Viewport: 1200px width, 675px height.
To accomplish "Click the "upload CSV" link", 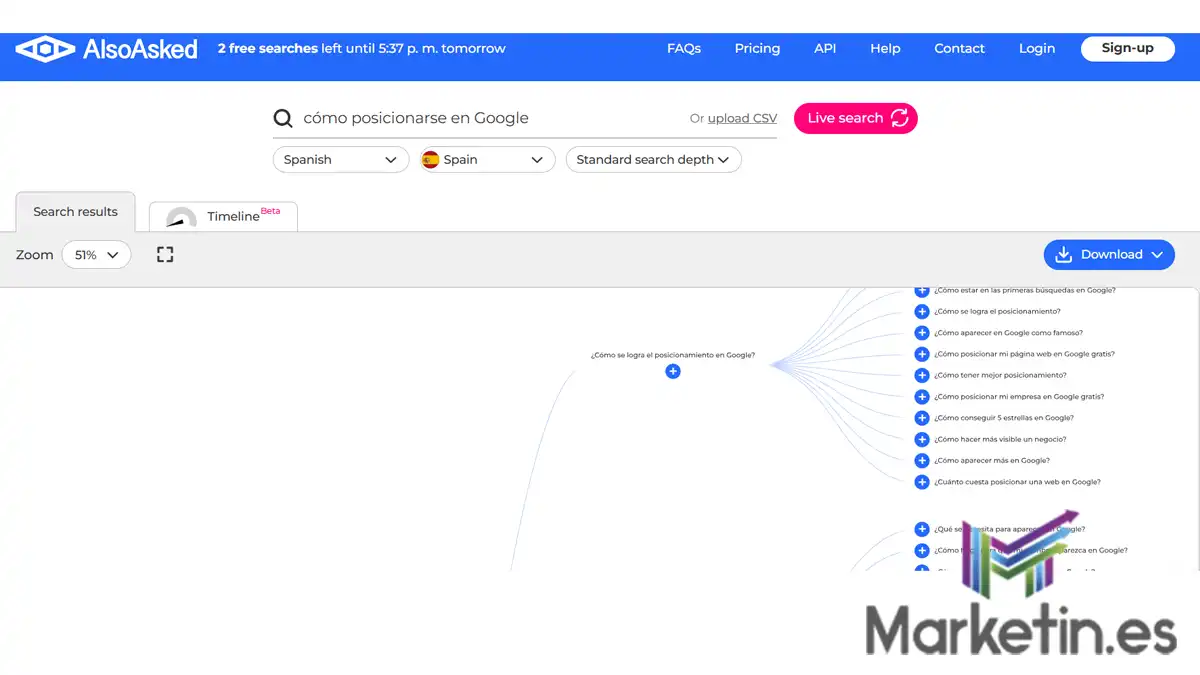I will [x=741, y=118].
